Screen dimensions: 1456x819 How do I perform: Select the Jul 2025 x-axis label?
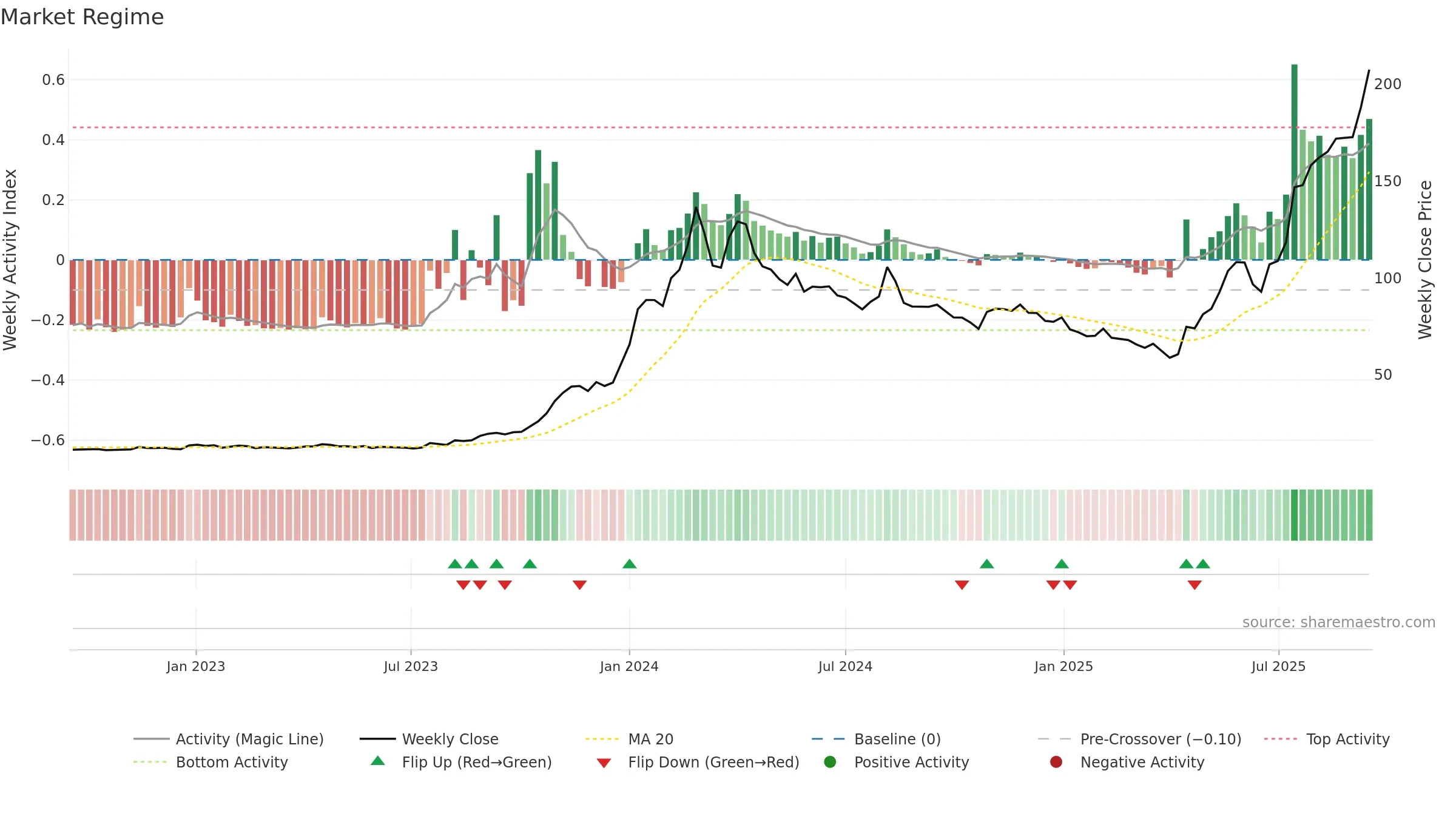pos(1278,667)
